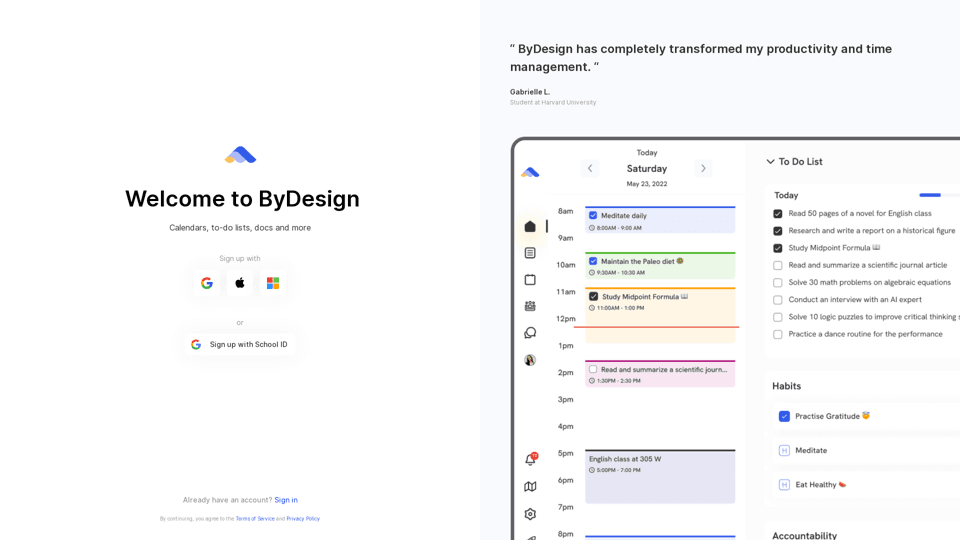Check Solve 30 math problems task
The height and width of the screenshot is (540, 960).
click(778, 282)
